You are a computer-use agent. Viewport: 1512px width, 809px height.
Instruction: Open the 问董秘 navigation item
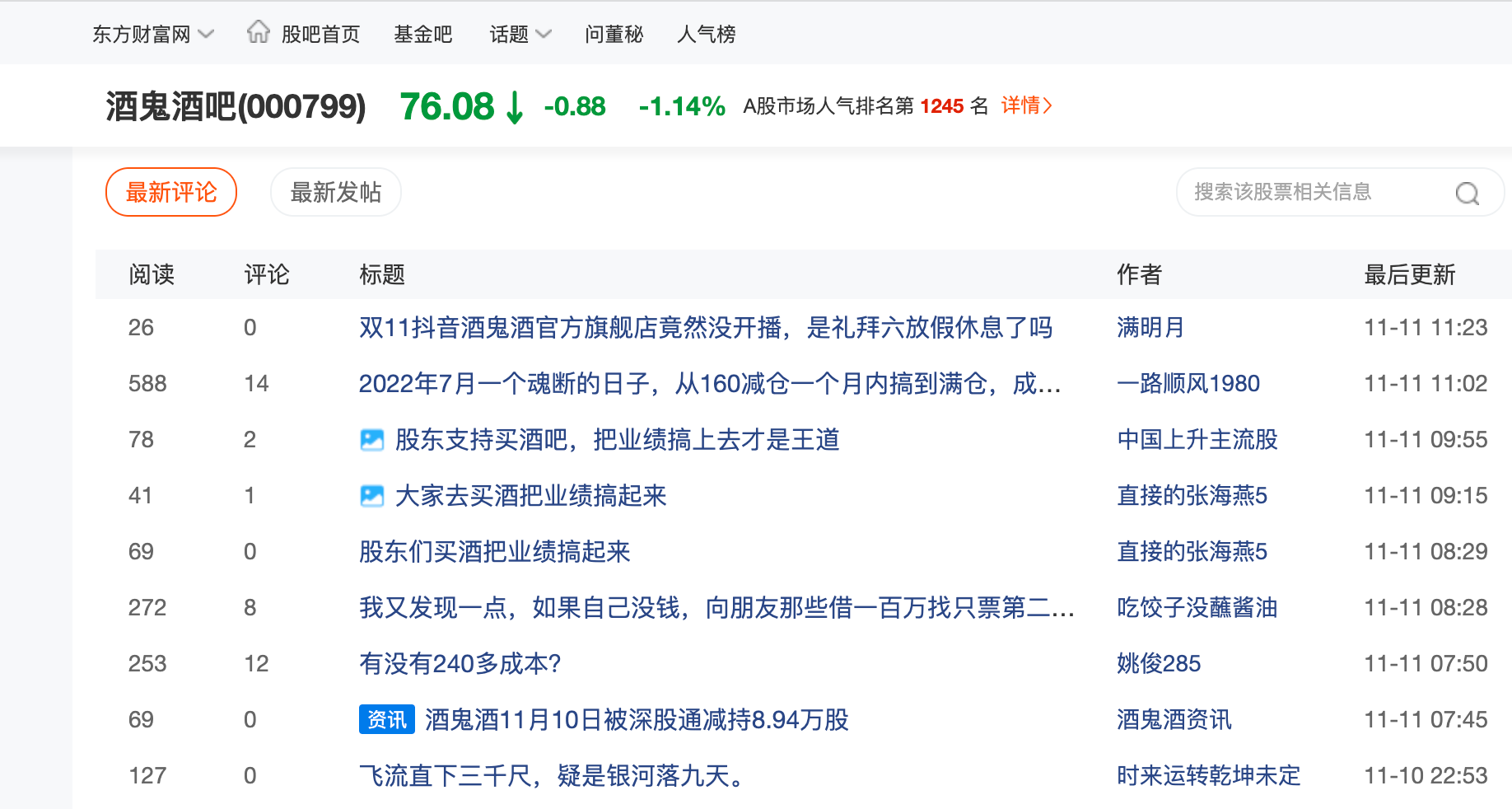[614, 34]
